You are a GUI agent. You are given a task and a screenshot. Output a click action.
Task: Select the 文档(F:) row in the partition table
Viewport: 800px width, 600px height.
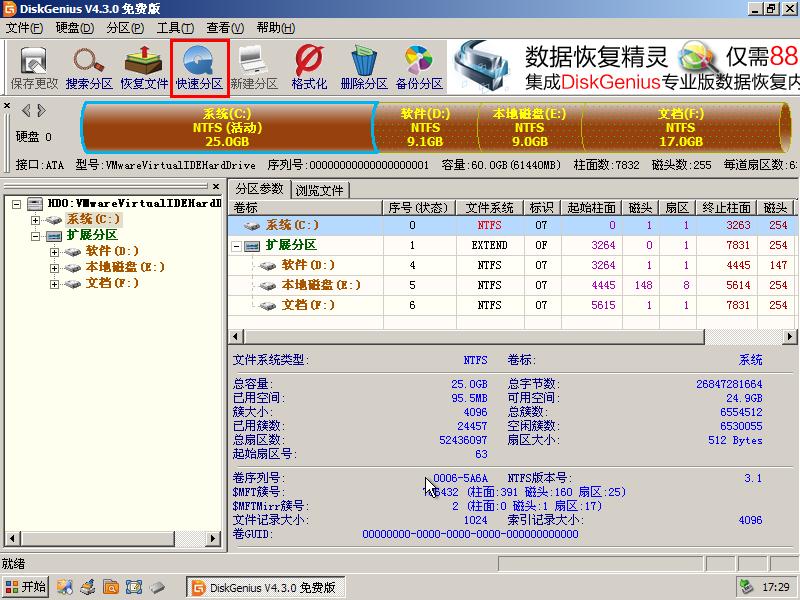512,305
